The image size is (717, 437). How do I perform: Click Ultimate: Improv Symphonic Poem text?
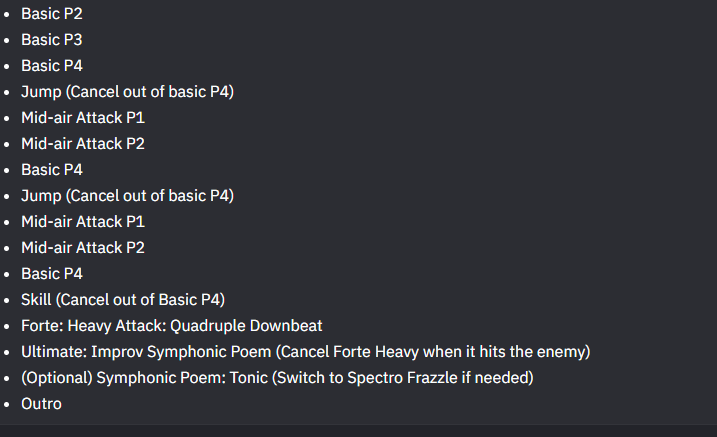pos(146,352)
